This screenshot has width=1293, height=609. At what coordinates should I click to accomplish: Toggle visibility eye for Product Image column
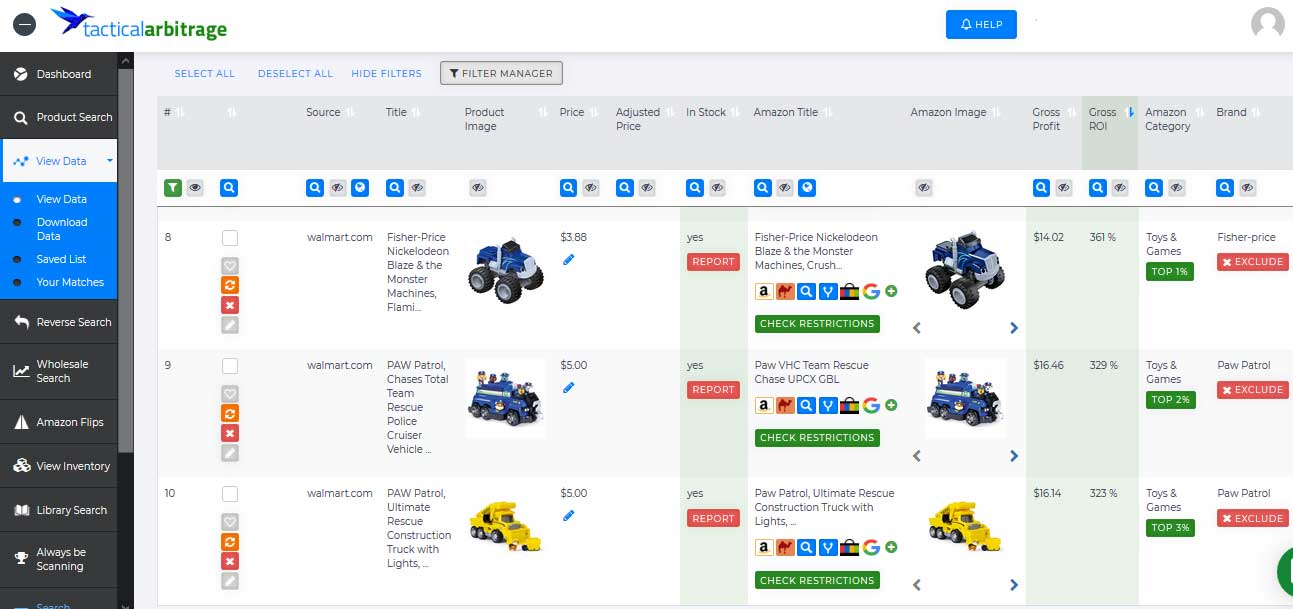pyautogui.click(x=478, y=187)
